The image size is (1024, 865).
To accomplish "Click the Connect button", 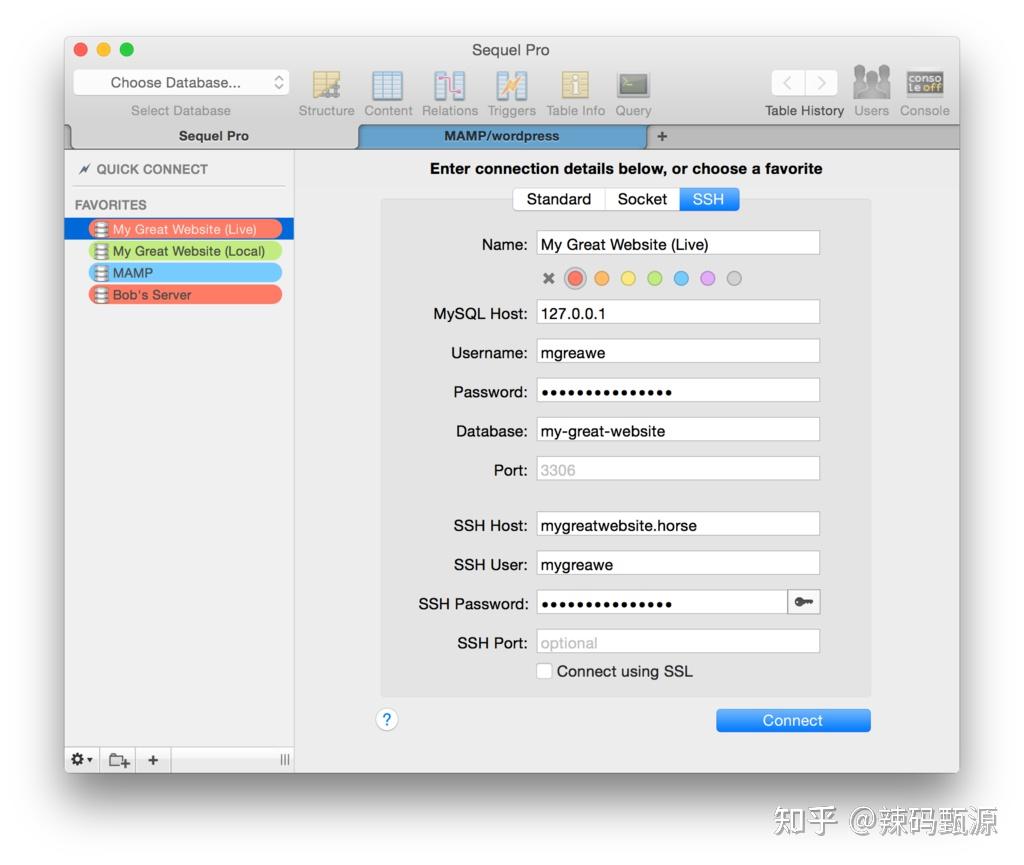I will pyautogui.click(x=793, y=720).
